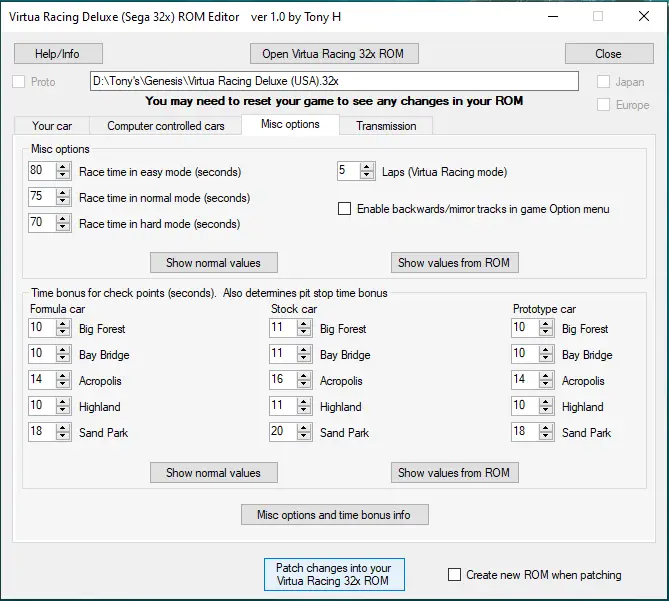Click Stock car Acropolis value 16

[x=283, y=380]
